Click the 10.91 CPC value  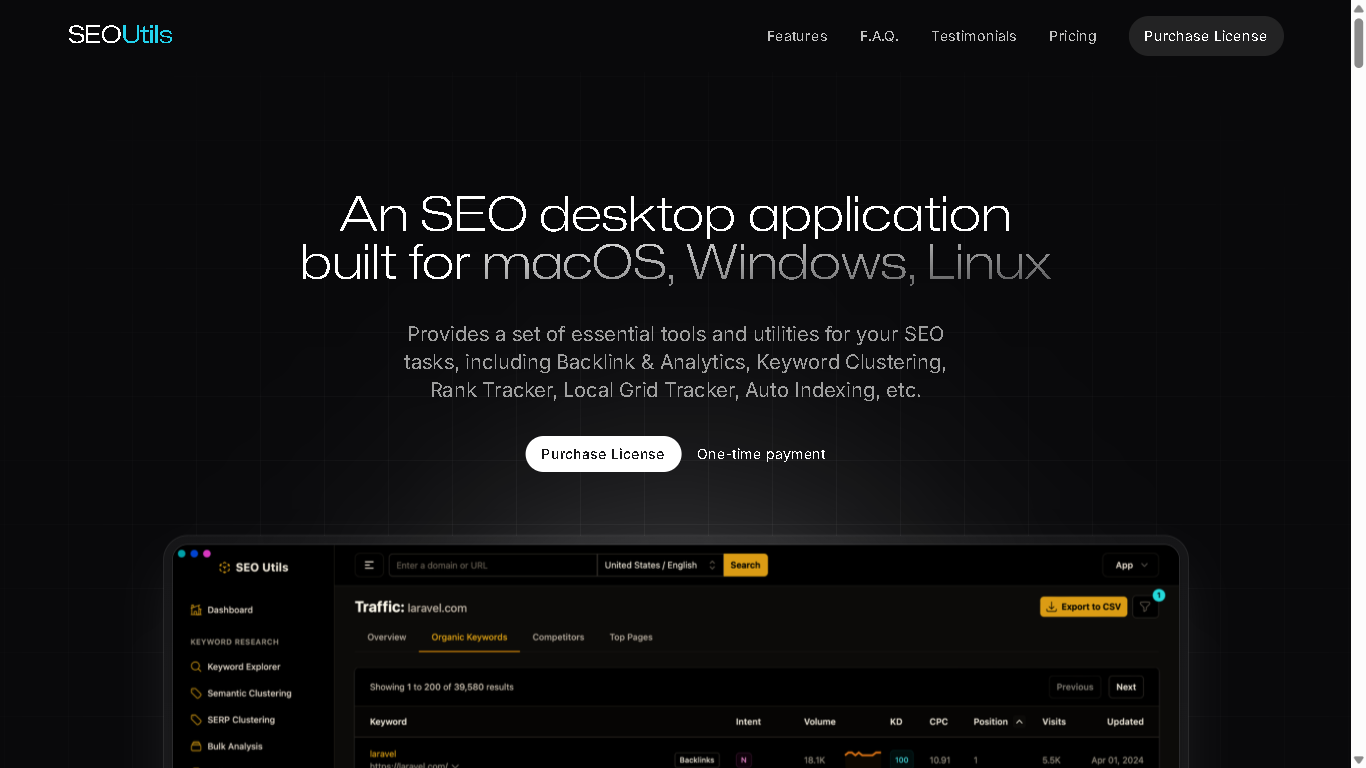pos(940,760)
